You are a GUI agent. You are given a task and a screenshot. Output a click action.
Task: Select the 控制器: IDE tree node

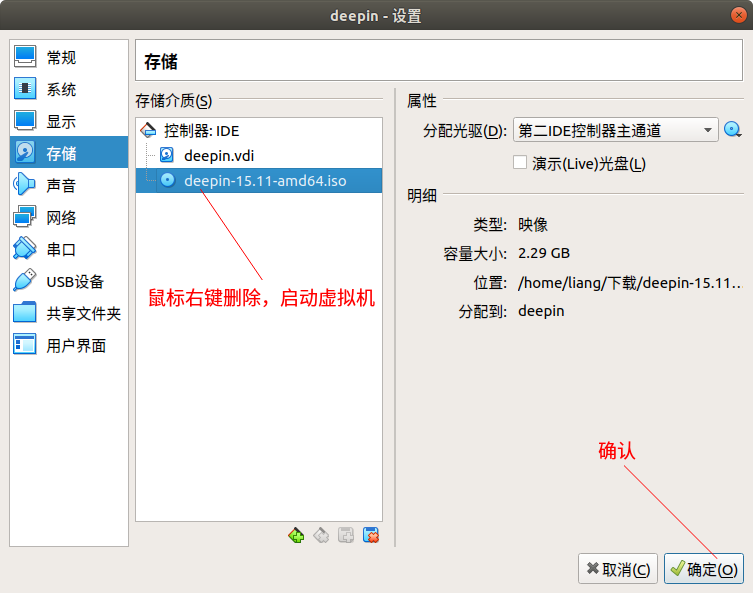coord(259,131)
